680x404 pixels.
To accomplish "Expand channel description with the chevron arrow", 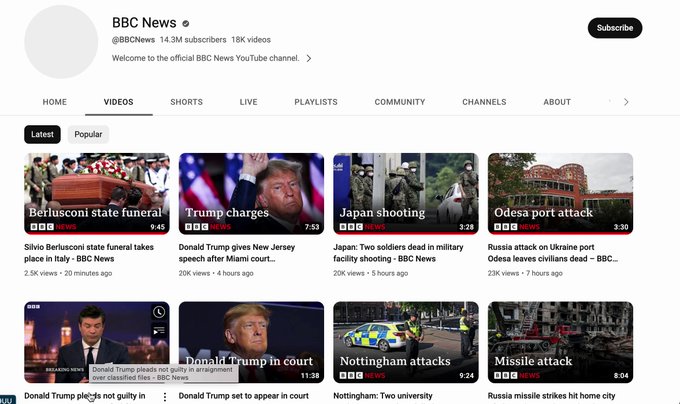I will point(309,58).
